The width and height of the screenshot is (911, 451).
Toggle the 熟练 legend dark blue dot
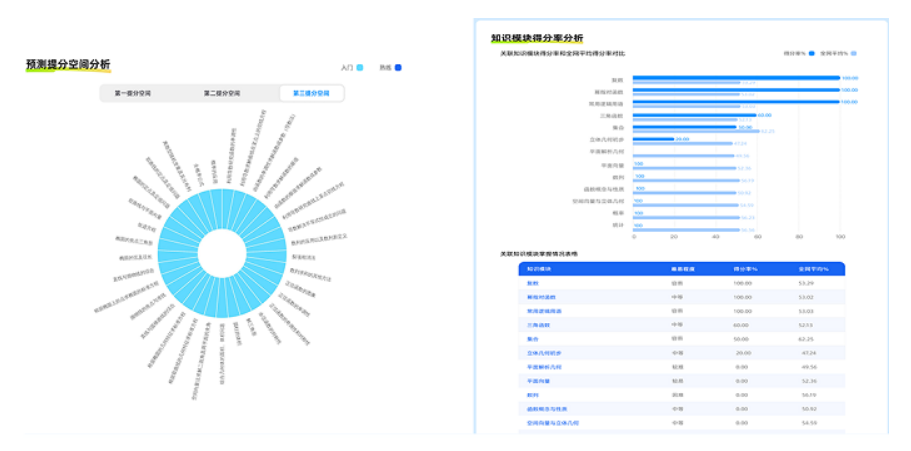point(398,68)
